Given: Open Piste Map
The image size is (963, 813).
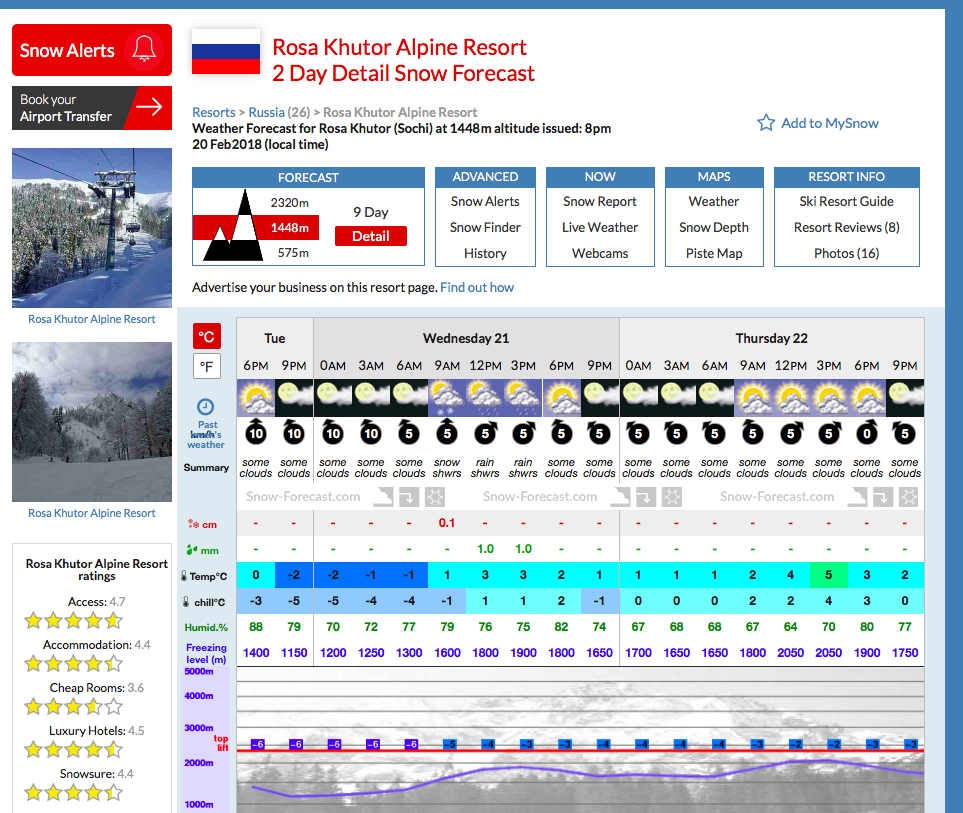Looking at the screenshot, I should pos(713,253).
